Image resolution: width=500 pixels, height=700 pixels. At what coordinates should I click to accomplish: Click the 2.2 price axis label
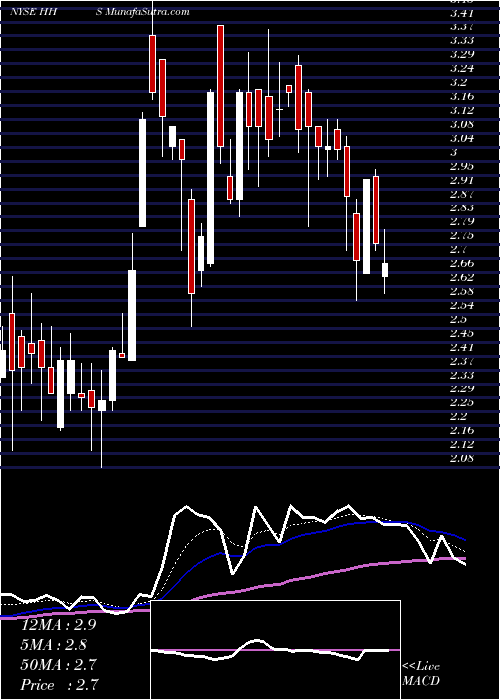[x=459, y=416]
